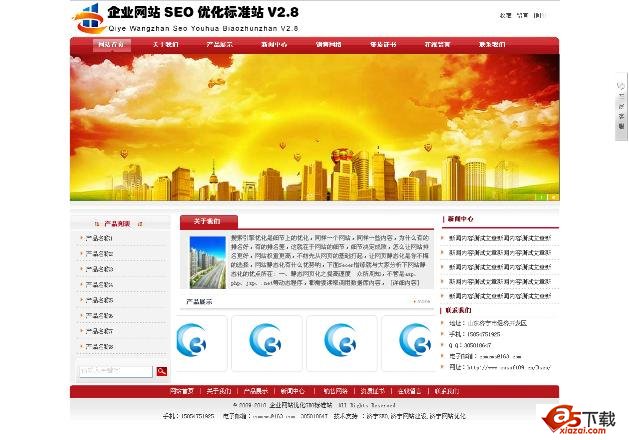Open the second product thumbnail under 产品展示

[x=266, y=343]
